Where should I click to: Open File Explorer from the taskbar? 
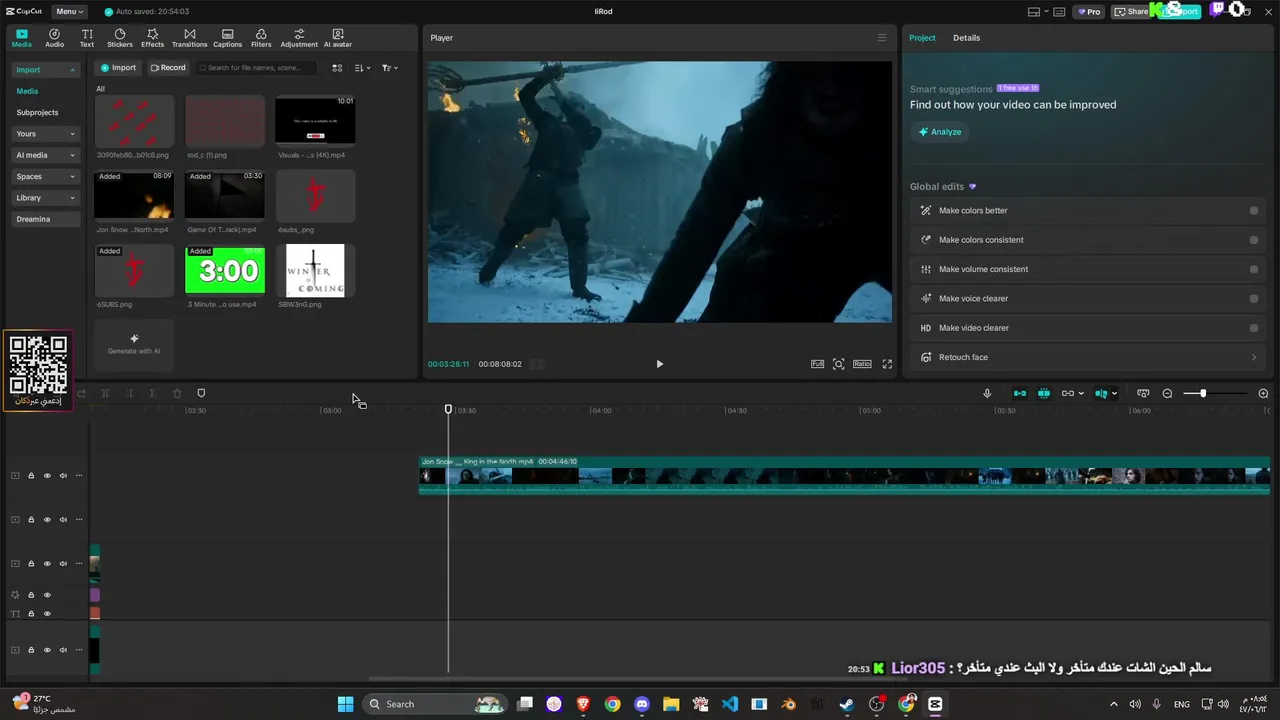click(x=671, y=704)
